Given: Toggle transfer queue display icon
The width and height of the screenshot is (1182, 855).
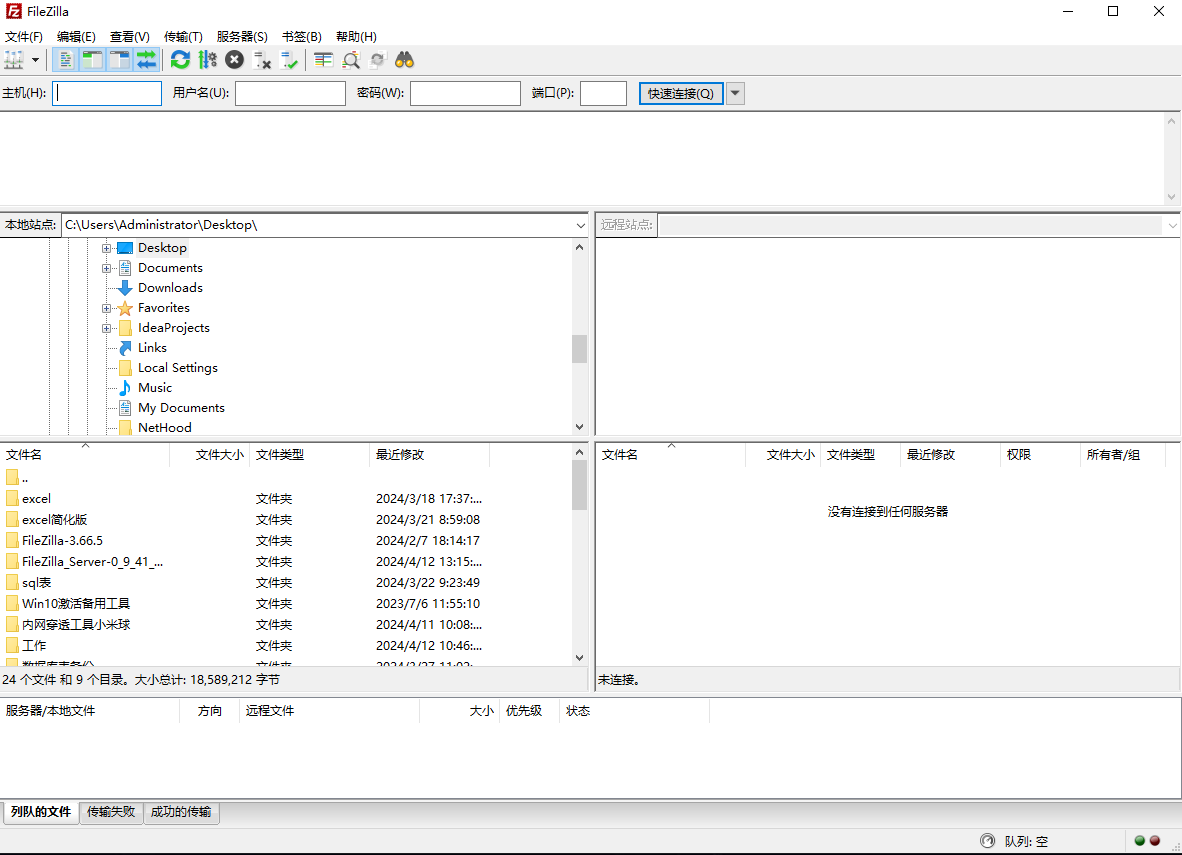Looking at the screenshot, I should (146, 60).
